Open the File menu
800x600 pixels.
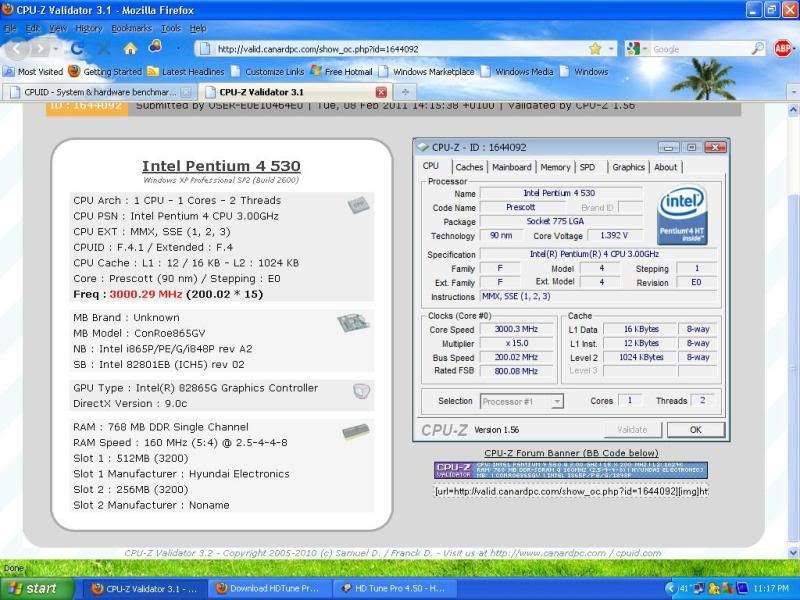(10, 29)
